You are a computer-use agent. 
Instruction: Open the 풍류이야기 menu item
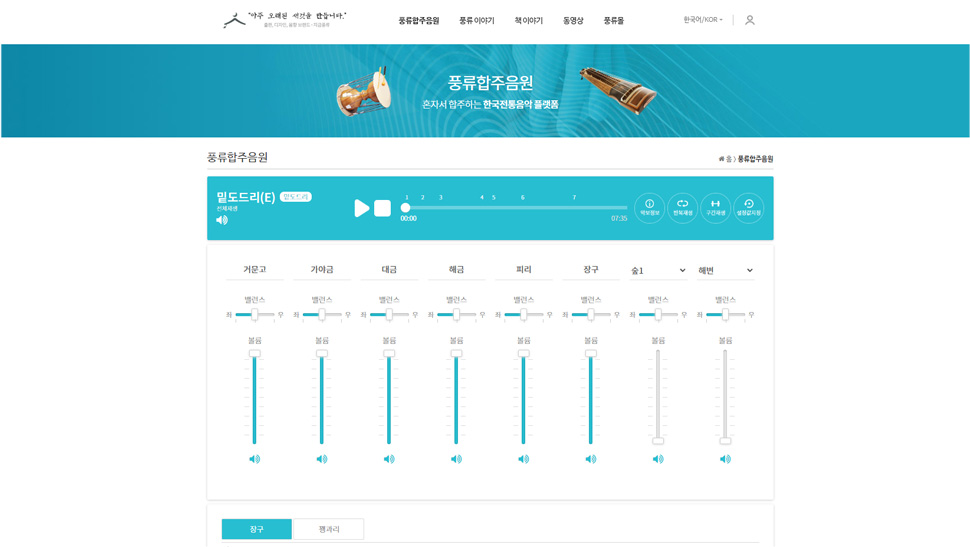click(x=476, y=20)
